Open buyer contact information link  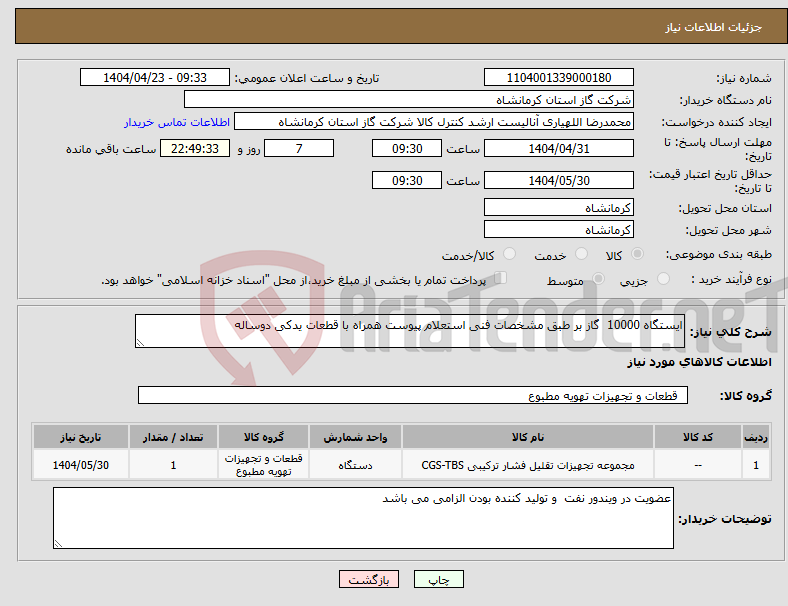click(177, 122)
